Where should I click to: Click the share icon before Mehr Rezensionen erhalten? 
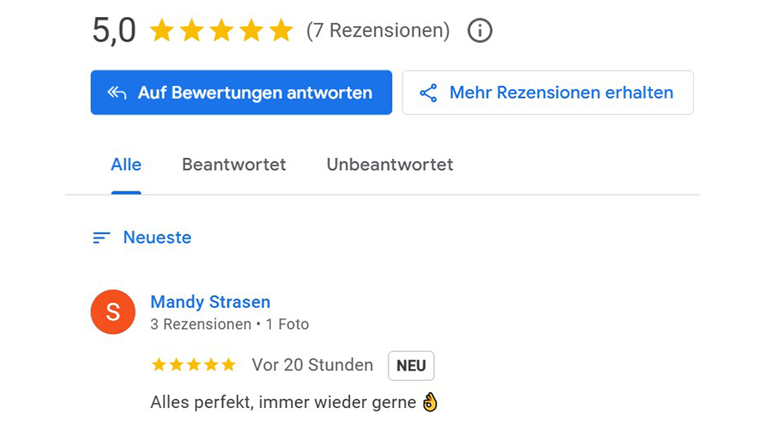coord(428,93)
